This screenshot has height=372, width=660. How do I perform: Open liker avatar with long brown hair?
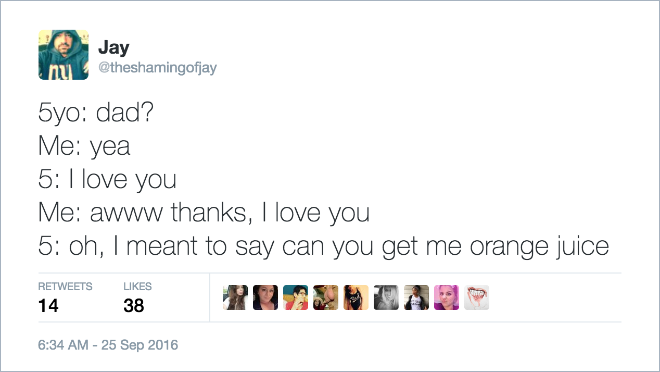click(x=235, y=298)
